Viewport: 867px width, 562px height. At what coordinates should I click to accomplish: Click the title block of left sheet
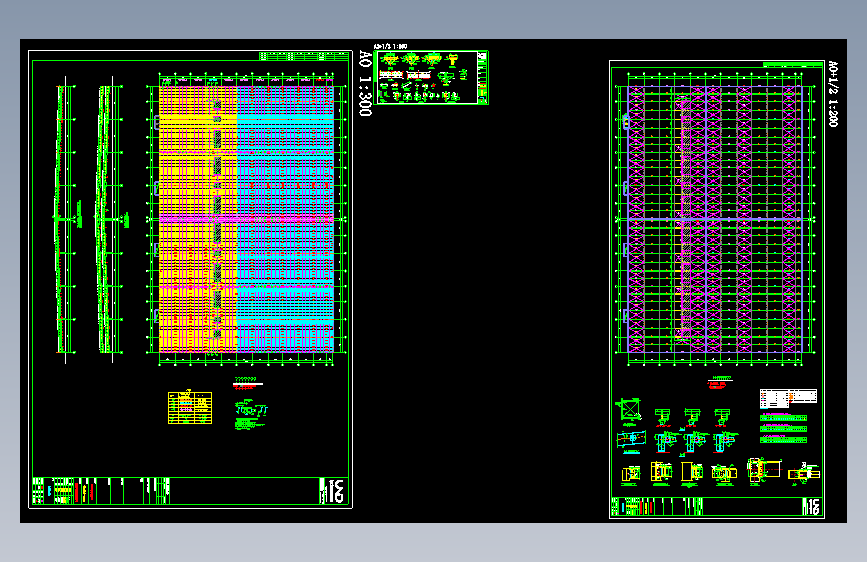pyautogui.click(x=190, y=491)
